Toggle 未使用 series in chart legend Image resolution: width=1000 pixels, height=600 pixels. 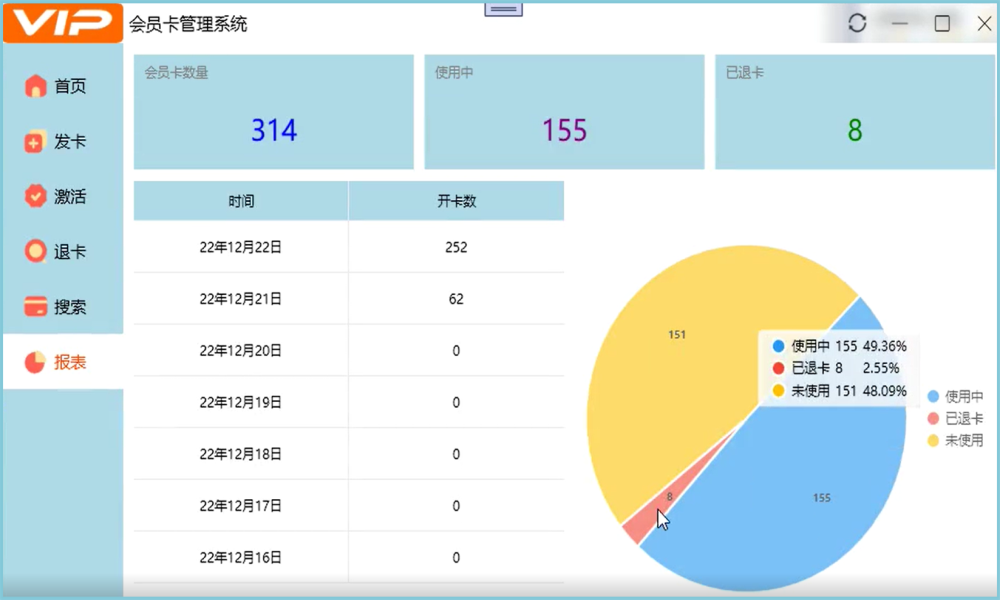pos(955,440)
